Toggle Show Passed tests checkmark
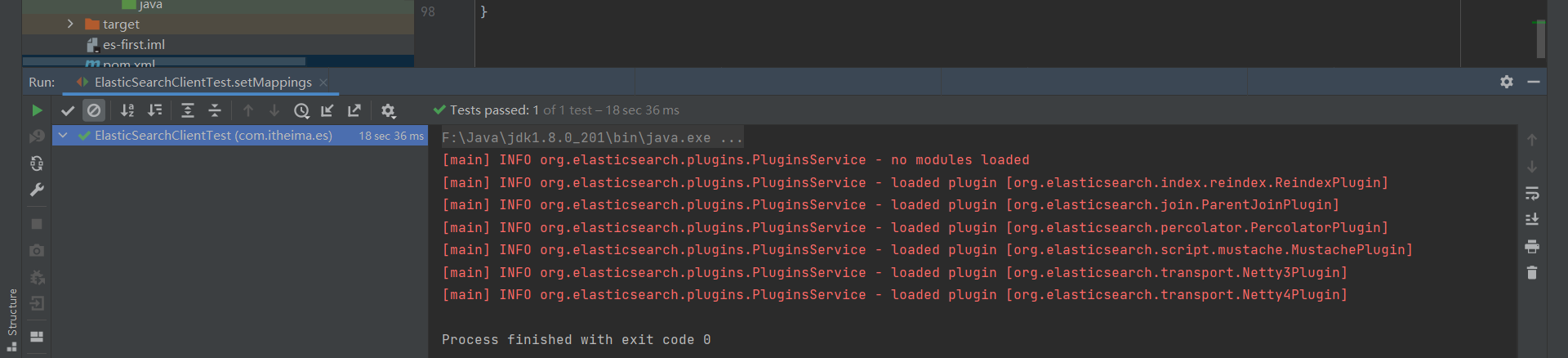Viewport: 1568px width, 358px height. click(x=68, y=110)
